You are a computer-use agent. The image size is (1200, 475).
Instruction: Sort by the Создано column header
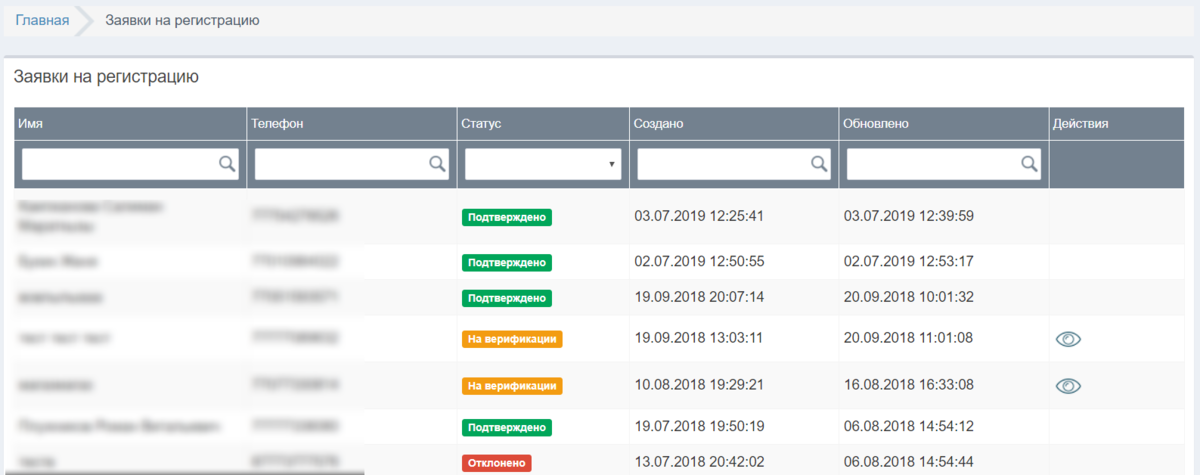(658, 124)
